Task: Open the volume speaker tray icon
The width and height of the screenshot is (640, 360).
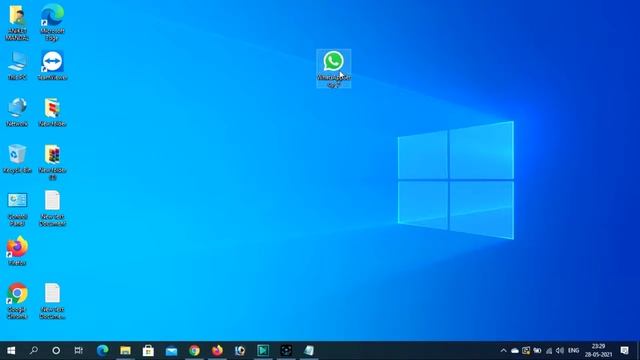Action: [560, 351]
